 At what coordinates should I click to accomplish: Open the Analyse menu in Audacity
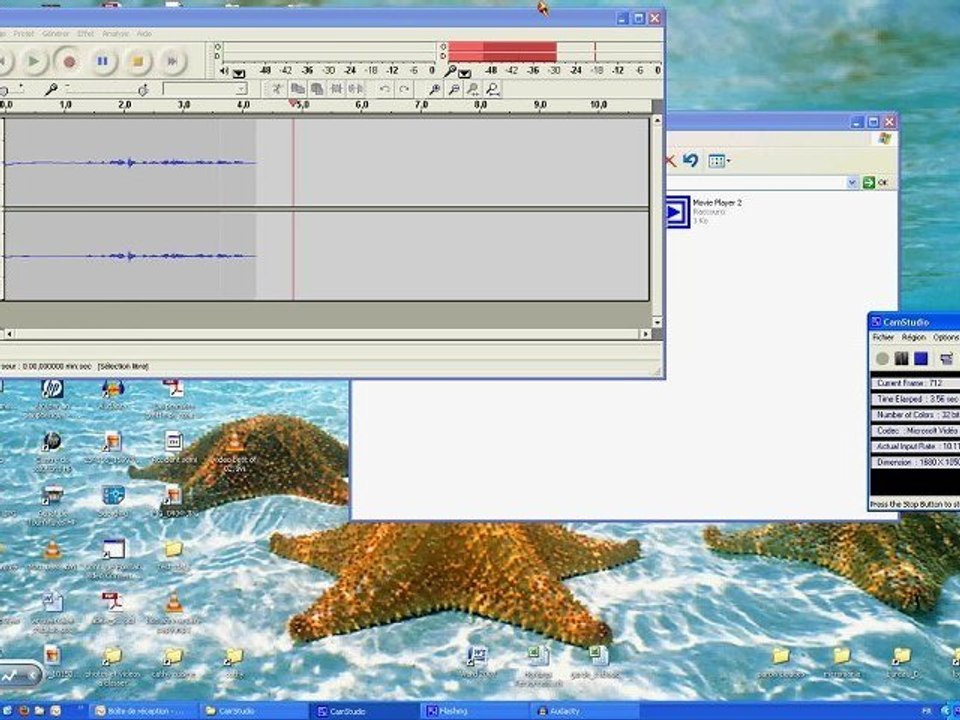[115, 34]
